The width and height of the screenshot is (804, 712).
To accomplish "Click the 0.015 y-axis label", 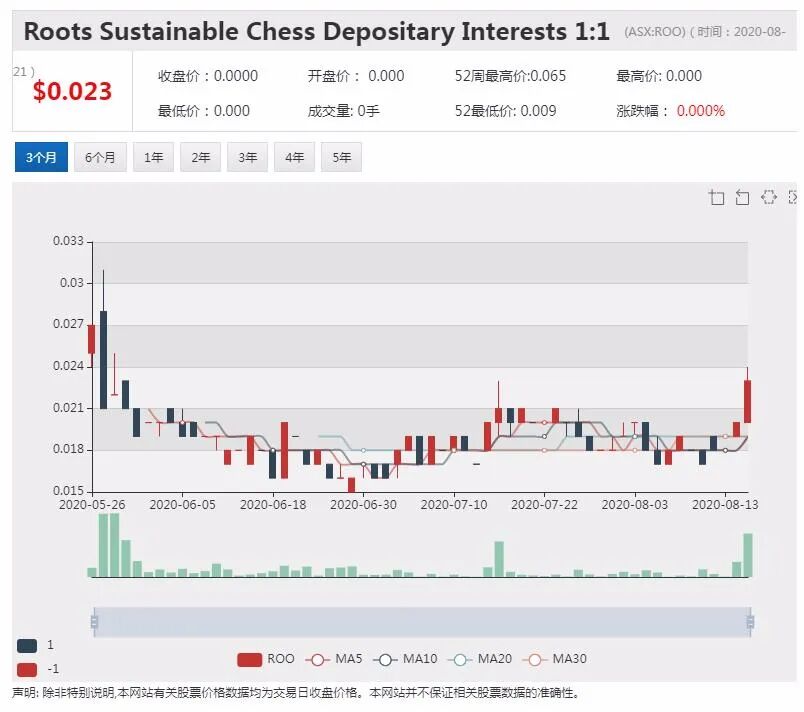I will [68, 491].
